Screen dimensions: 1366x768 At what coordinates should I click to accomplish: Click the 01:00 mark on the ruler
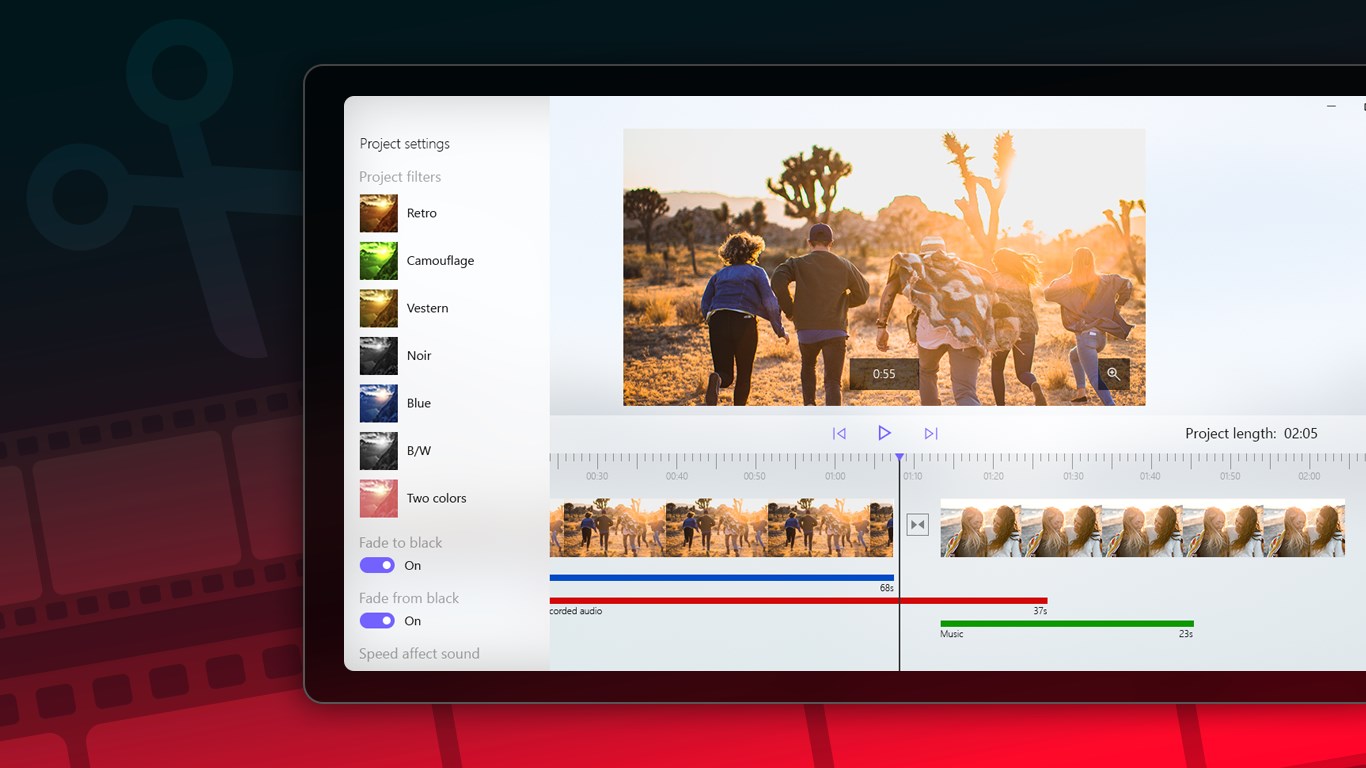click(835, 476)
